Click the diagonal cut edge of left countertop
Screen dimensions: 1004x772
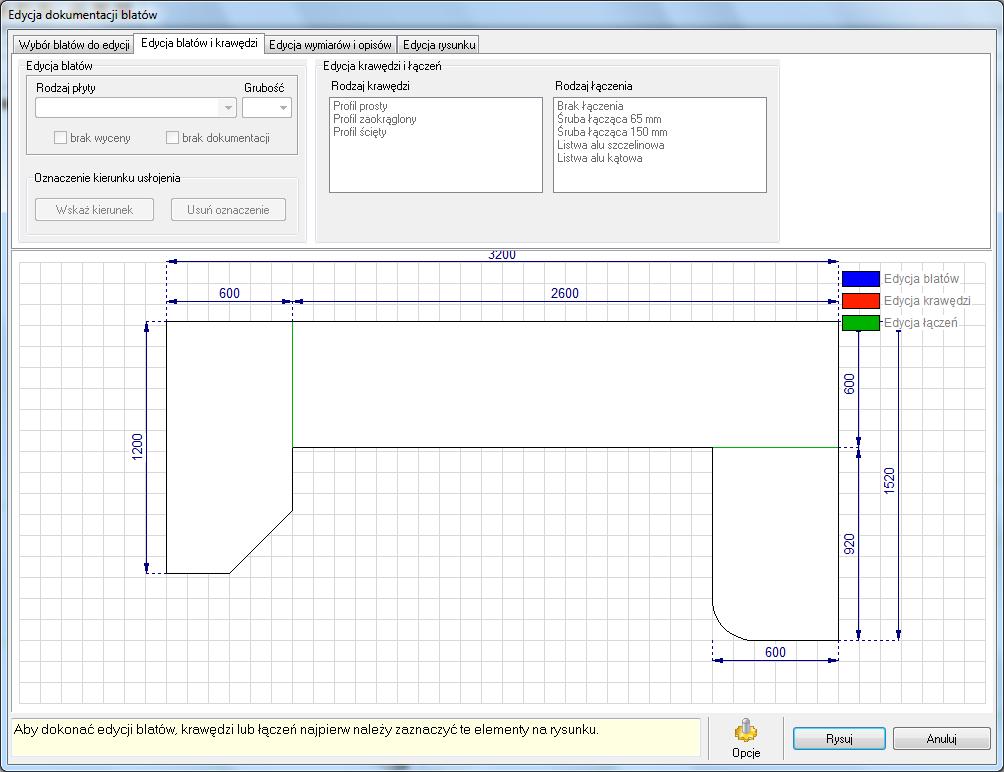[x=261, y=542]
